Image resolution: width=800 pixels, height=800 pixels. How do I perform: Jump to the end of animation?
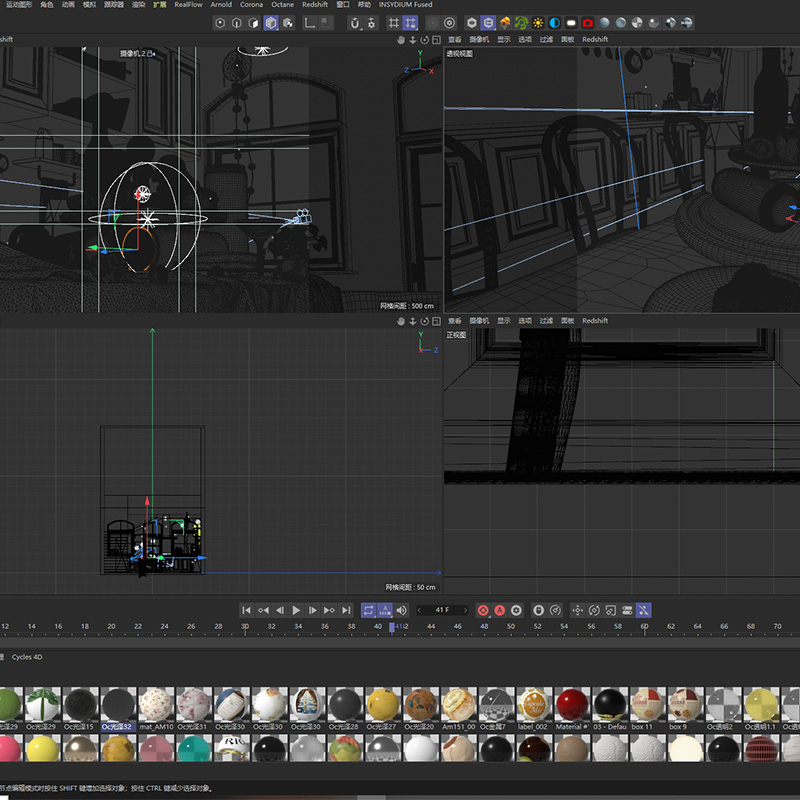(346, 610)
